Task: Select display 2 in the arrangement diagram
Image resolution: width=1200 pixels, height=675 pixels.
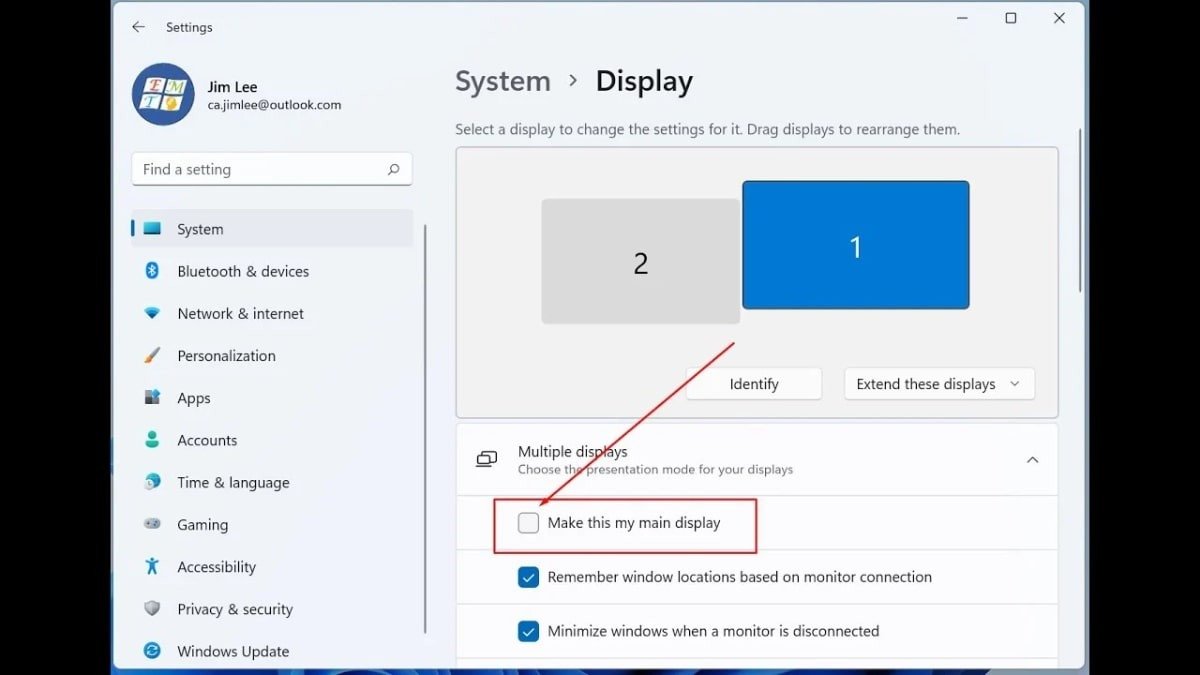Action: [640, 261]
